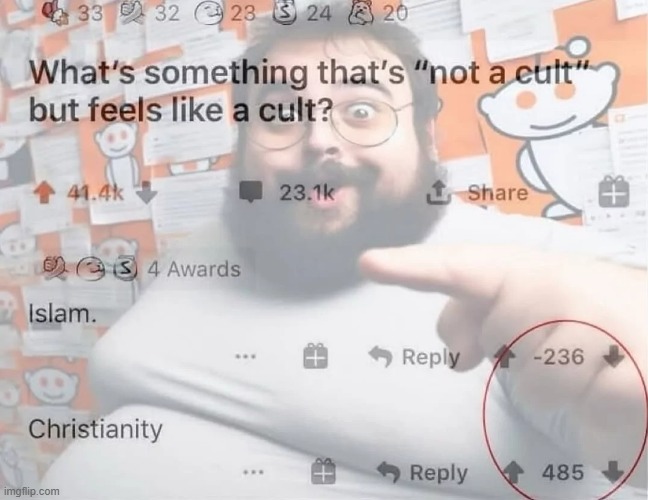The height and width of the screenshot is (500, 648).
Task: Open three-dot menu on Christianity comment
Action: (253, 471)
